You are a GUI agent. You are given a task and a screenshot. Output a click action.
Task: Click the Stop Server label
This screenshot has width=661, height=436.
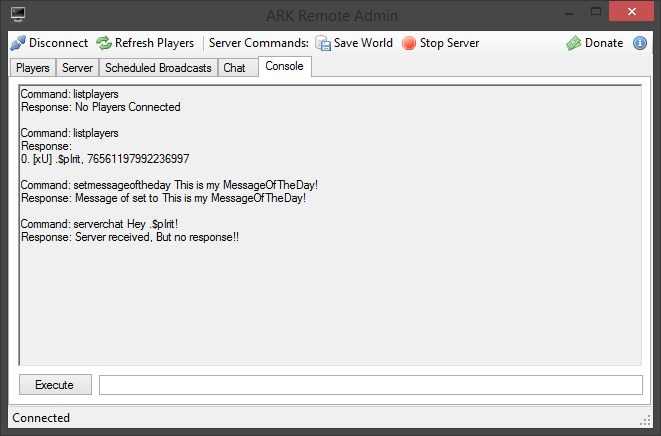(x=449, y=43)
